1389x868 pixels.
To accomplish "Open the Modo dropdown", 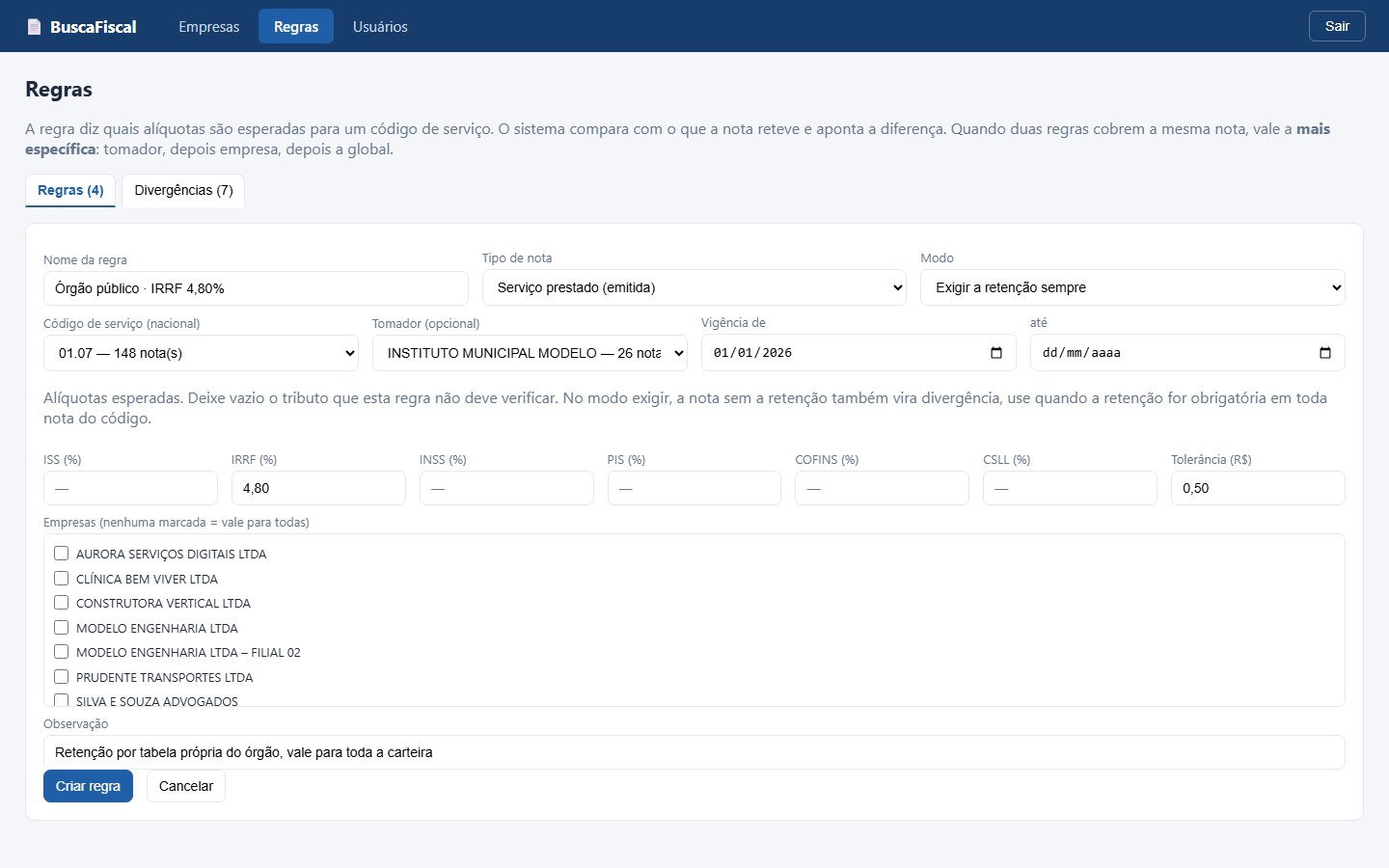I will coord(1132,287).
